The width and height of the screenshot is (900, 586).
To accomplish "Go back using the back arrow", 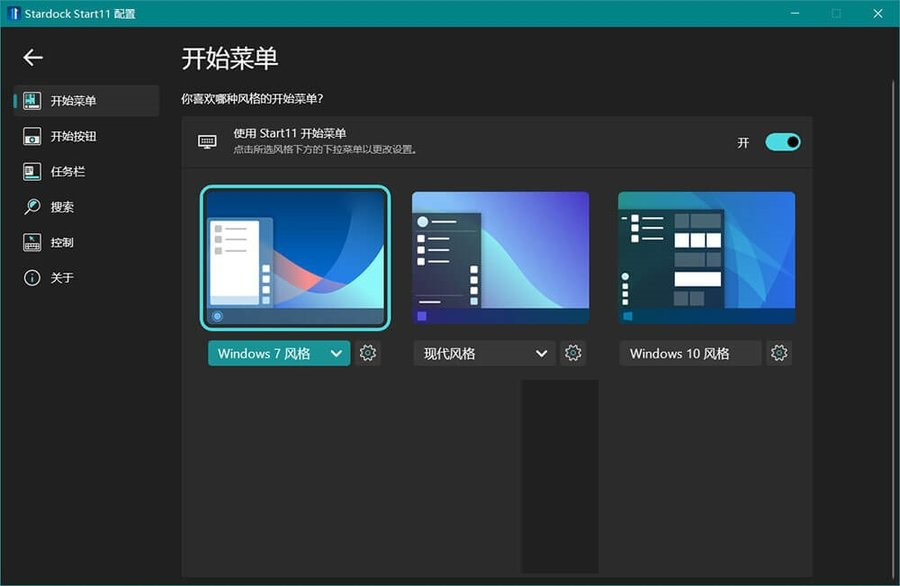I will pyautogui.click(x=33, y=57).
